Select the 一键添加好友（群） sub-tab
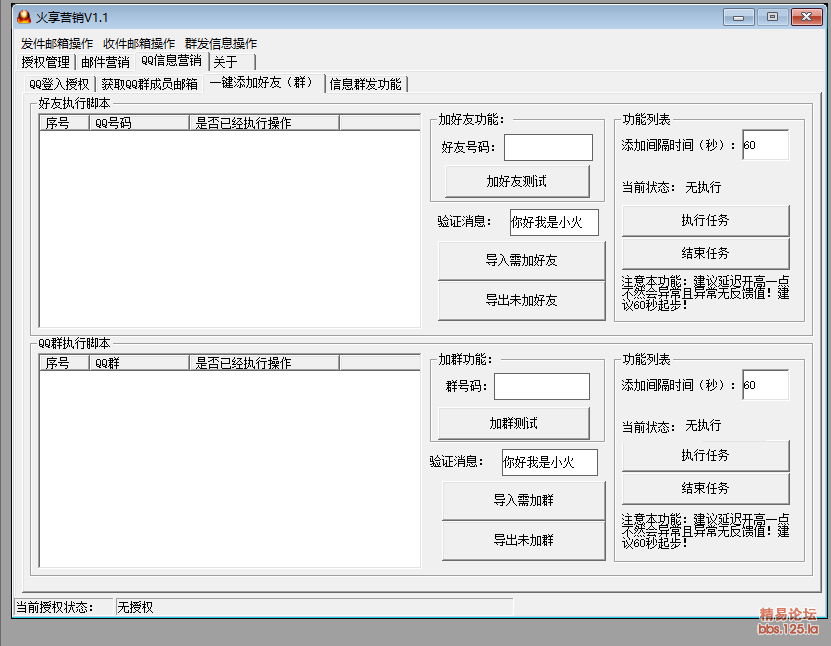Image resolution: width=831 pixels, height=646 pixels. tap(264, 83)
